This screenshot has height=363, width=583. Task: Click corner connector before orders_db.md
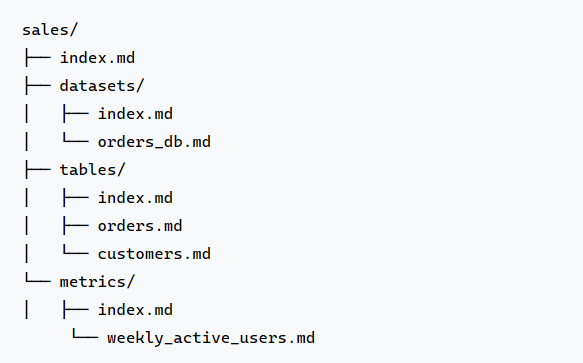coord(75,138)
